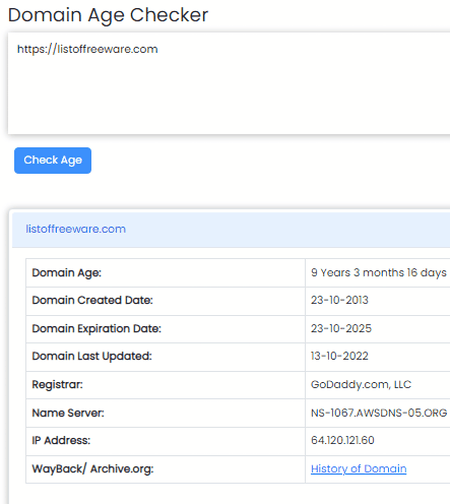
Task: Select the Name Server value NS-1067.AWSDNS-05.ORG
Action: tap(379, 413)
